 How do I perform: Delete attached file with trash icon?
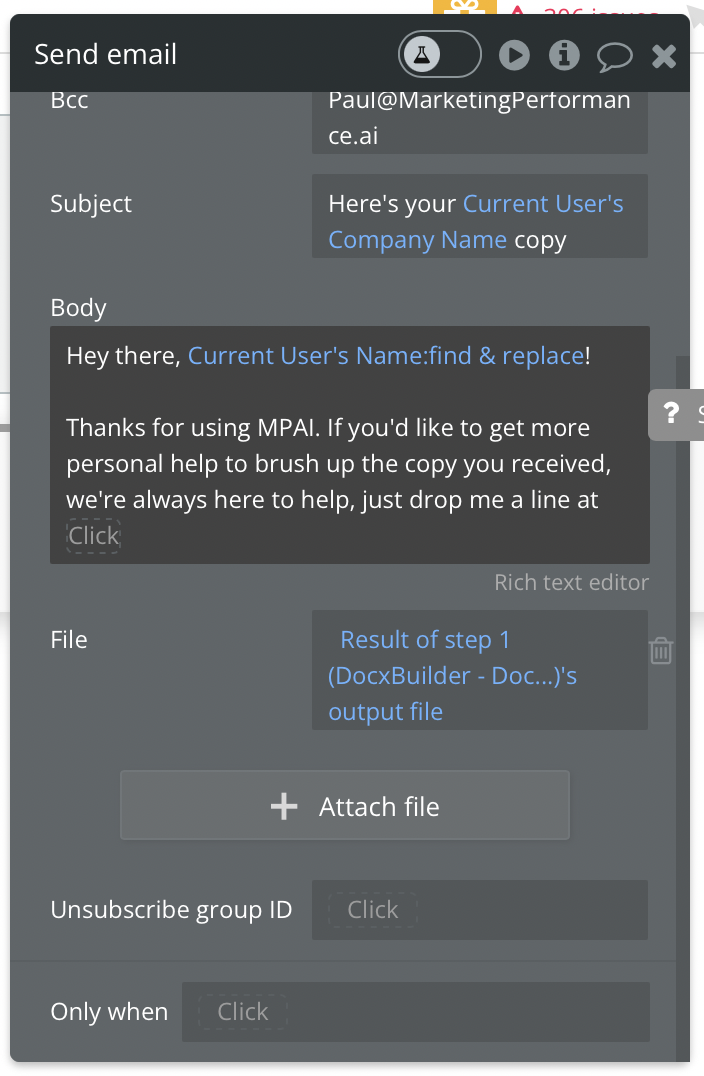[661, 651]
